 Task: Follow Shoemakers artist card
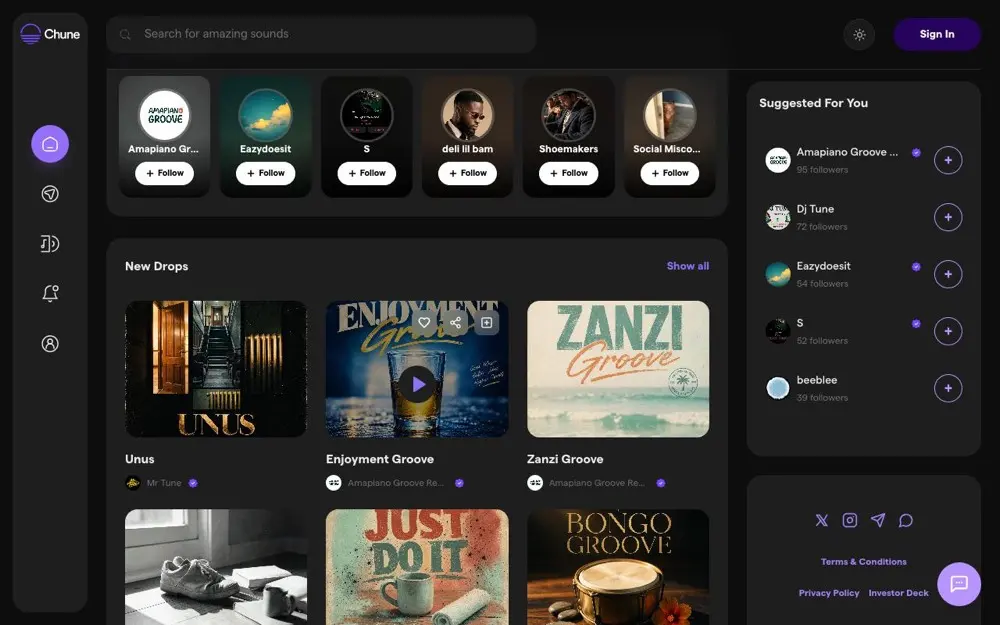568,173
